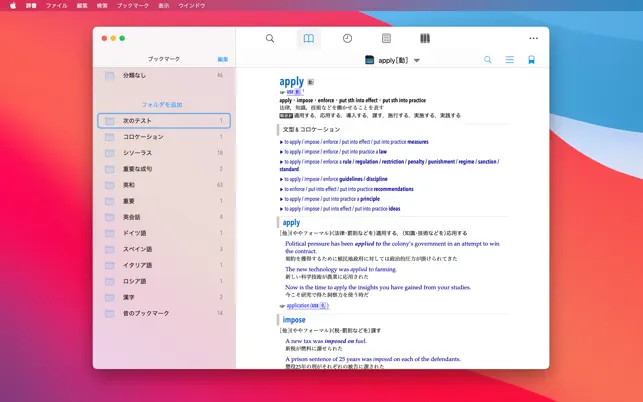
Task: Select the シソーラス folder
Action: coord(164,153)
